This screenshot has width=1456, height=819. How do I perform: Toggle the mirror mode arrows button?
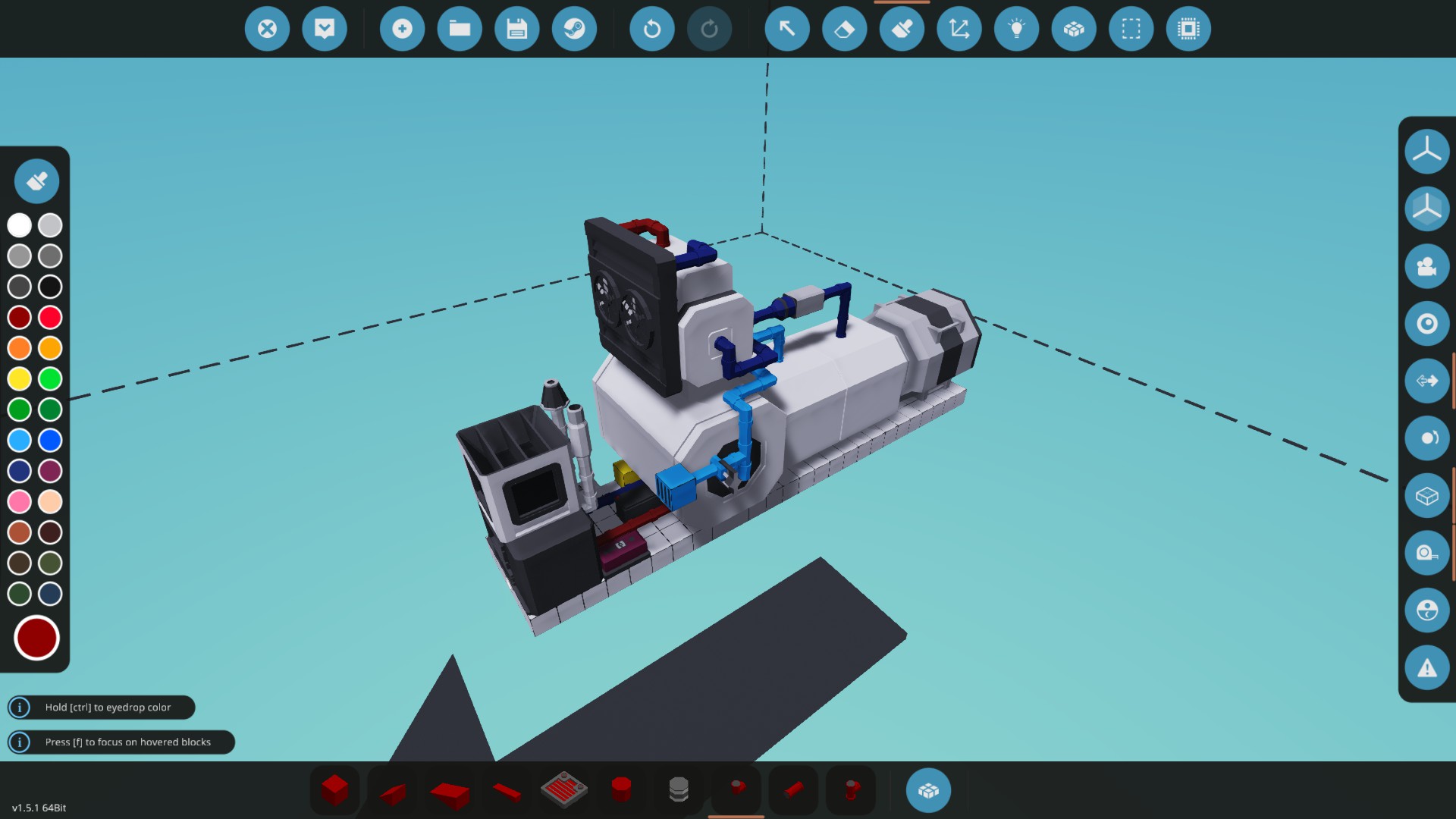(1426, 381)
